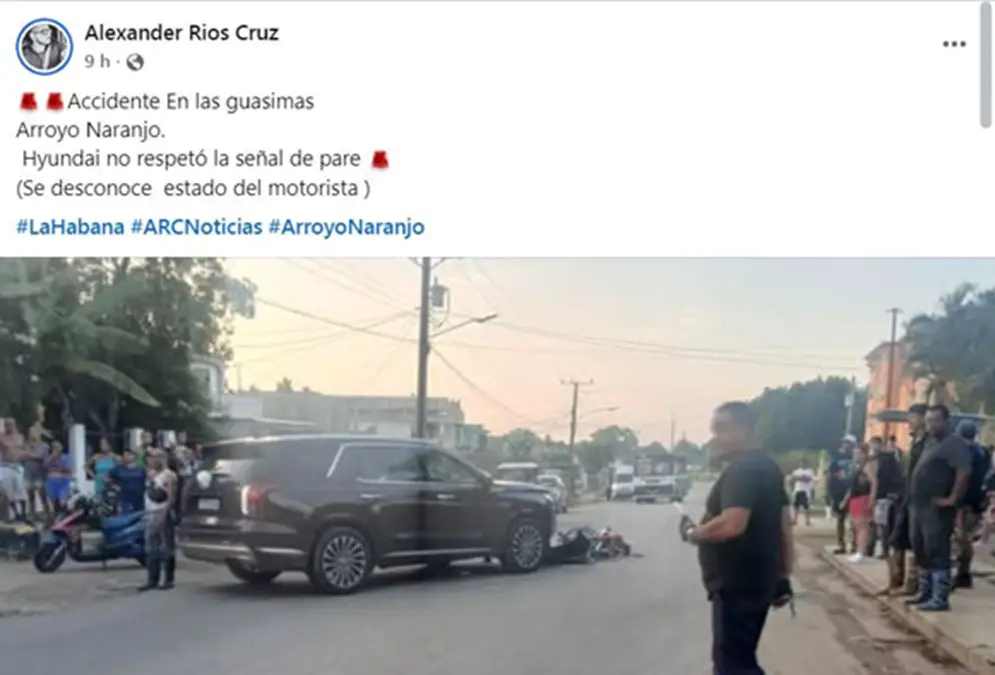Click the Arroyo Naranjo text line
The image size is (995, 675).
coord(91,130)
